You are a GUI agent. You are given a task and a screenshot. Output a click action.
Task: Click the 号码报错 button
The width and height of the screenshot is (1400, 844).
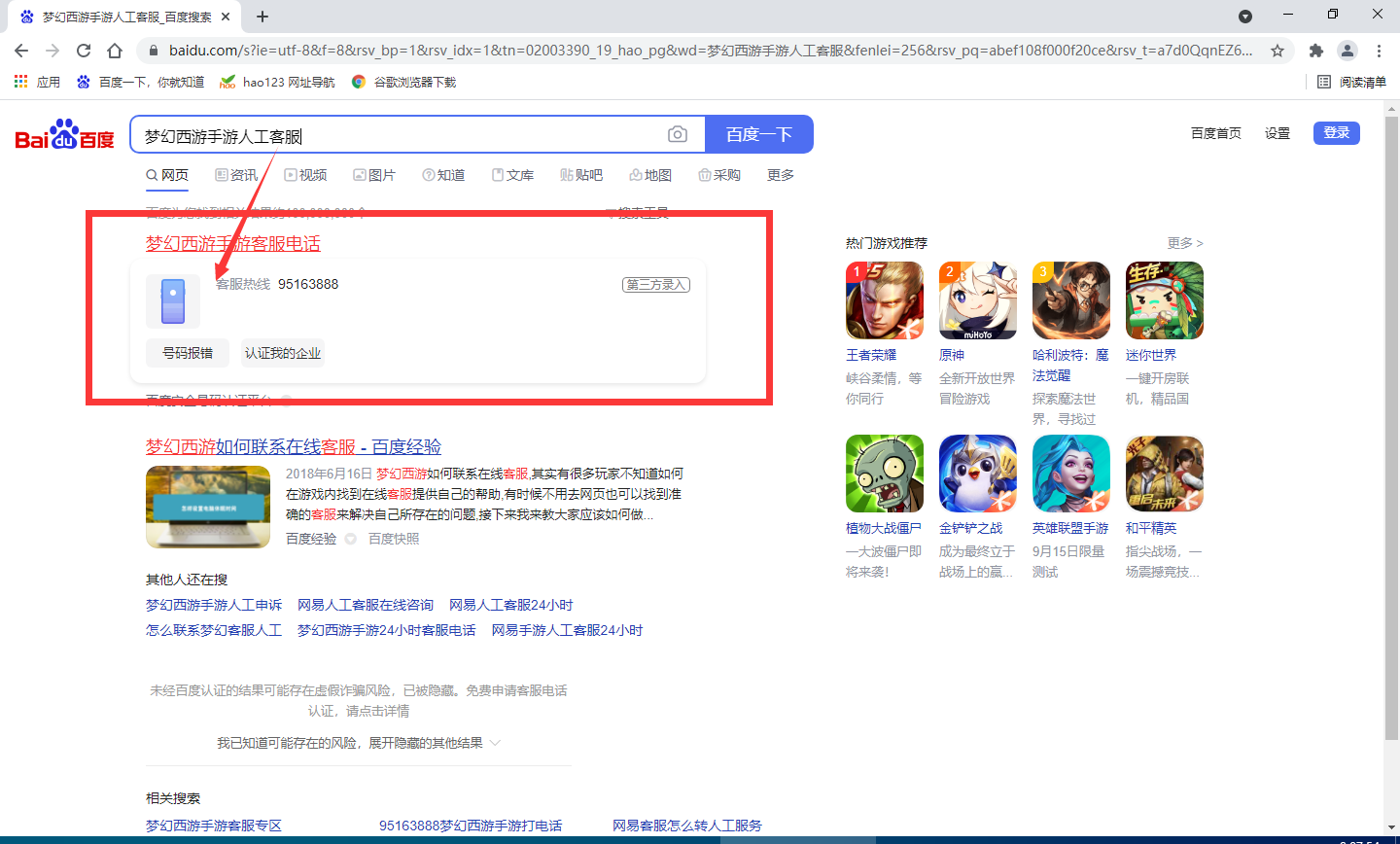[x=188, y=353]
